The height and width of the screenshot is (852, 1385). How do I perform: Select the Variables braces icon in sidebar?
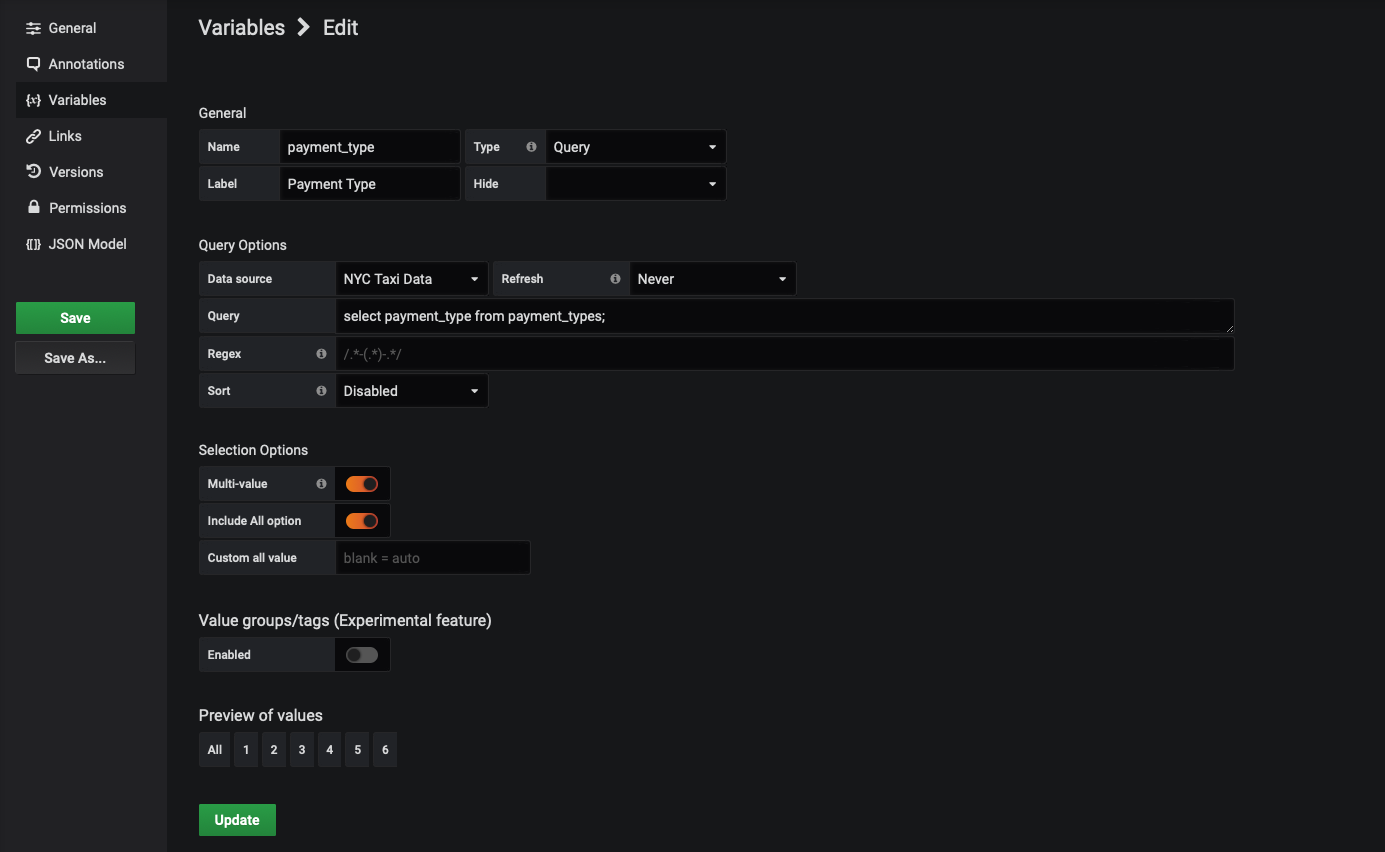coord(32,99)
